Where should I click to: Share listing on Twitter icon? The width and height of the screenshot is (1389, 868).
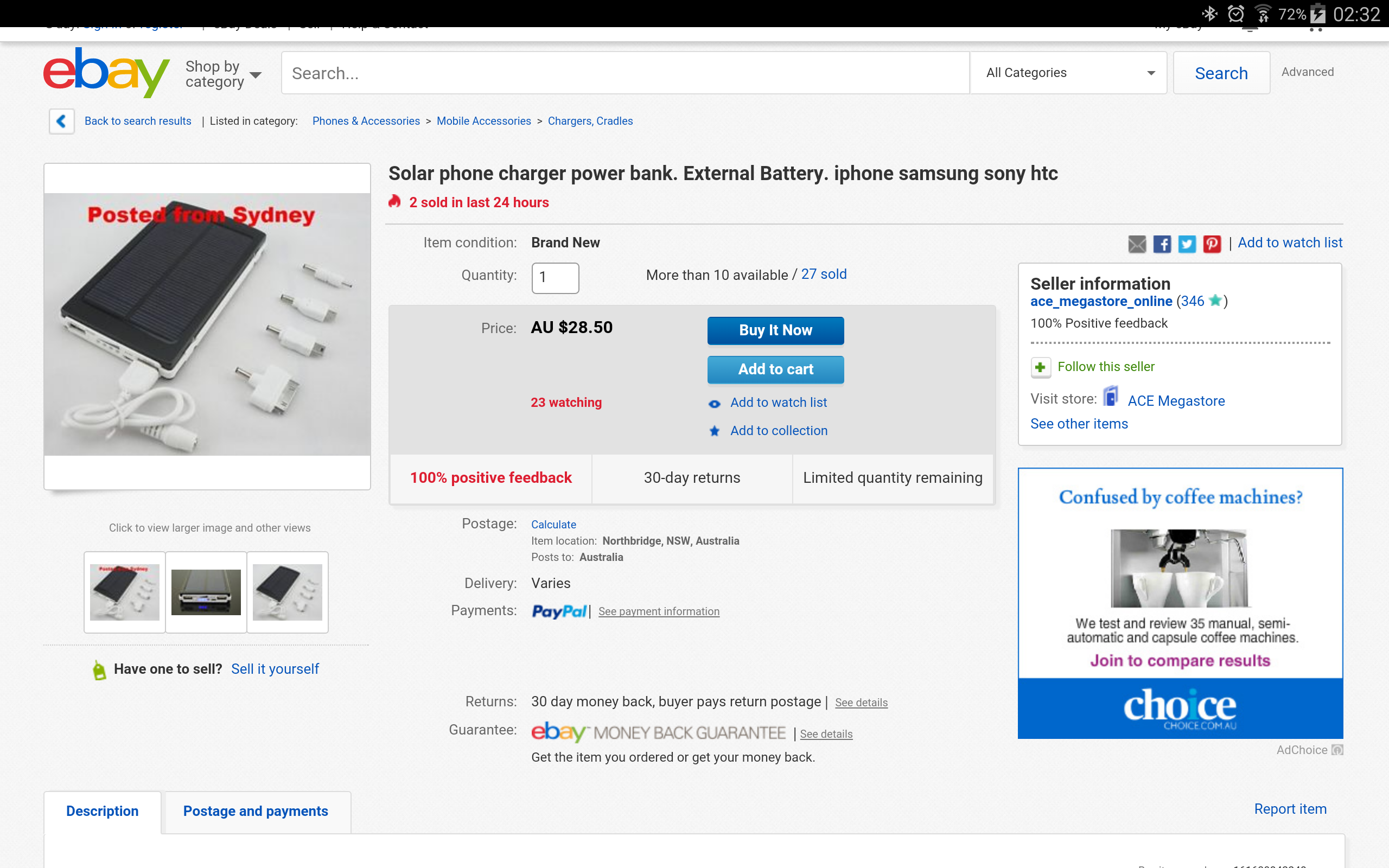coord(1187,244)
